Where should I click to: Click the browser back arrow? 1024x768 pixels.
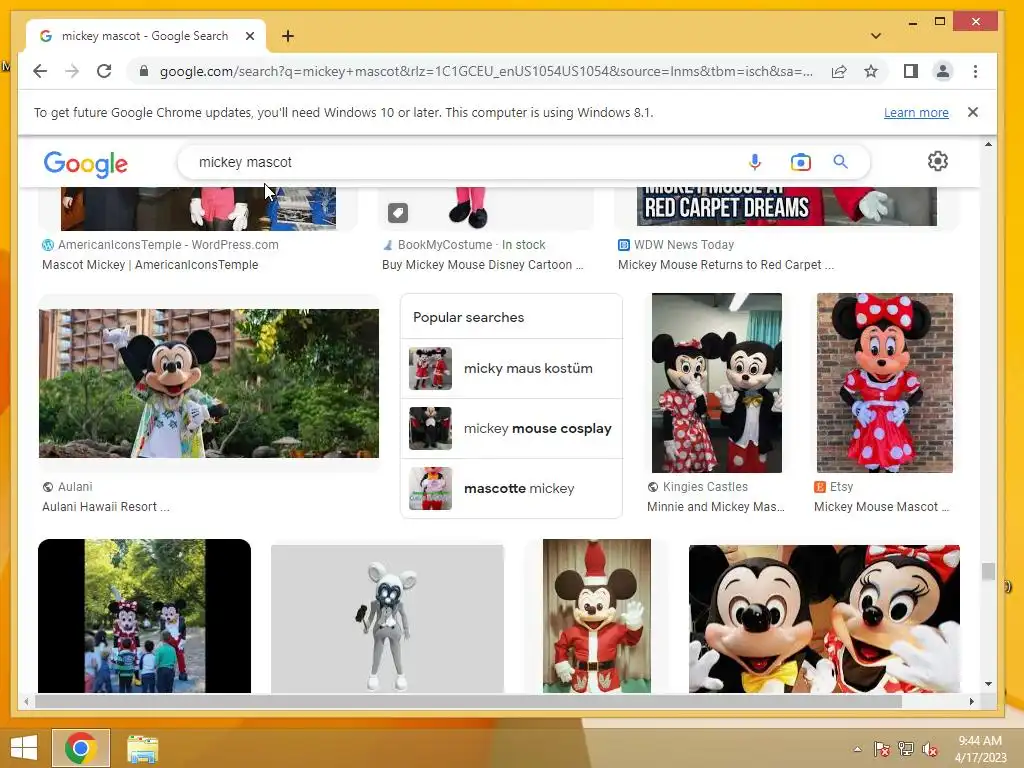point(40,71)
